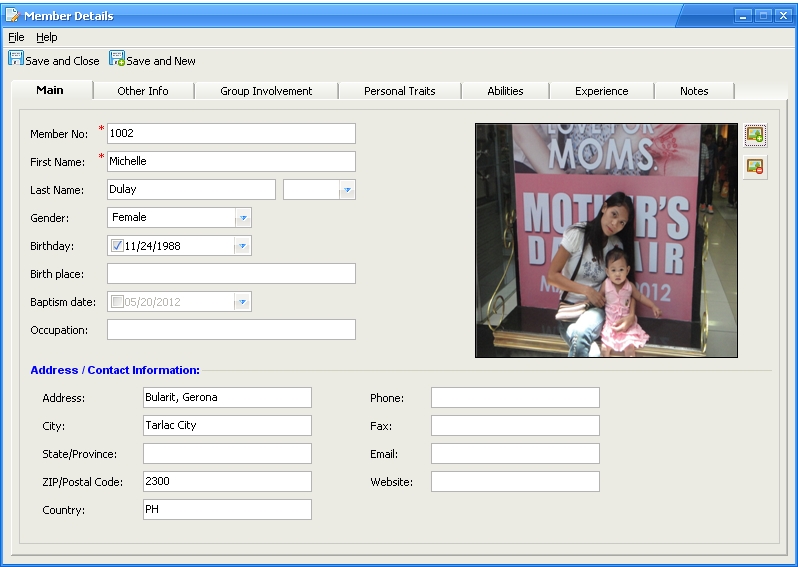
Task: Switch to the Group Involvement tab
Action: pyautogui.click(x=266, y=91)
